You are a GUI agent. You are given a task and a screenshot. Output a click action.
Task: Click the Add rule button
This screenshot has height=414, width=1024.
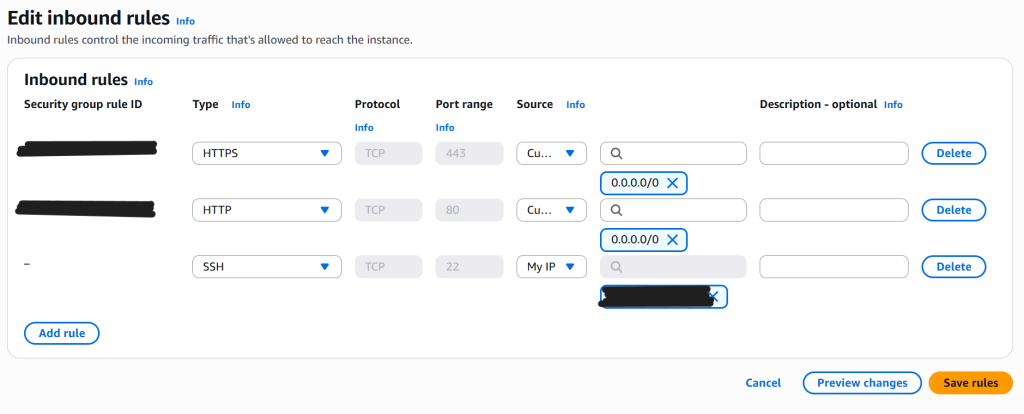(x=61, y=333)
